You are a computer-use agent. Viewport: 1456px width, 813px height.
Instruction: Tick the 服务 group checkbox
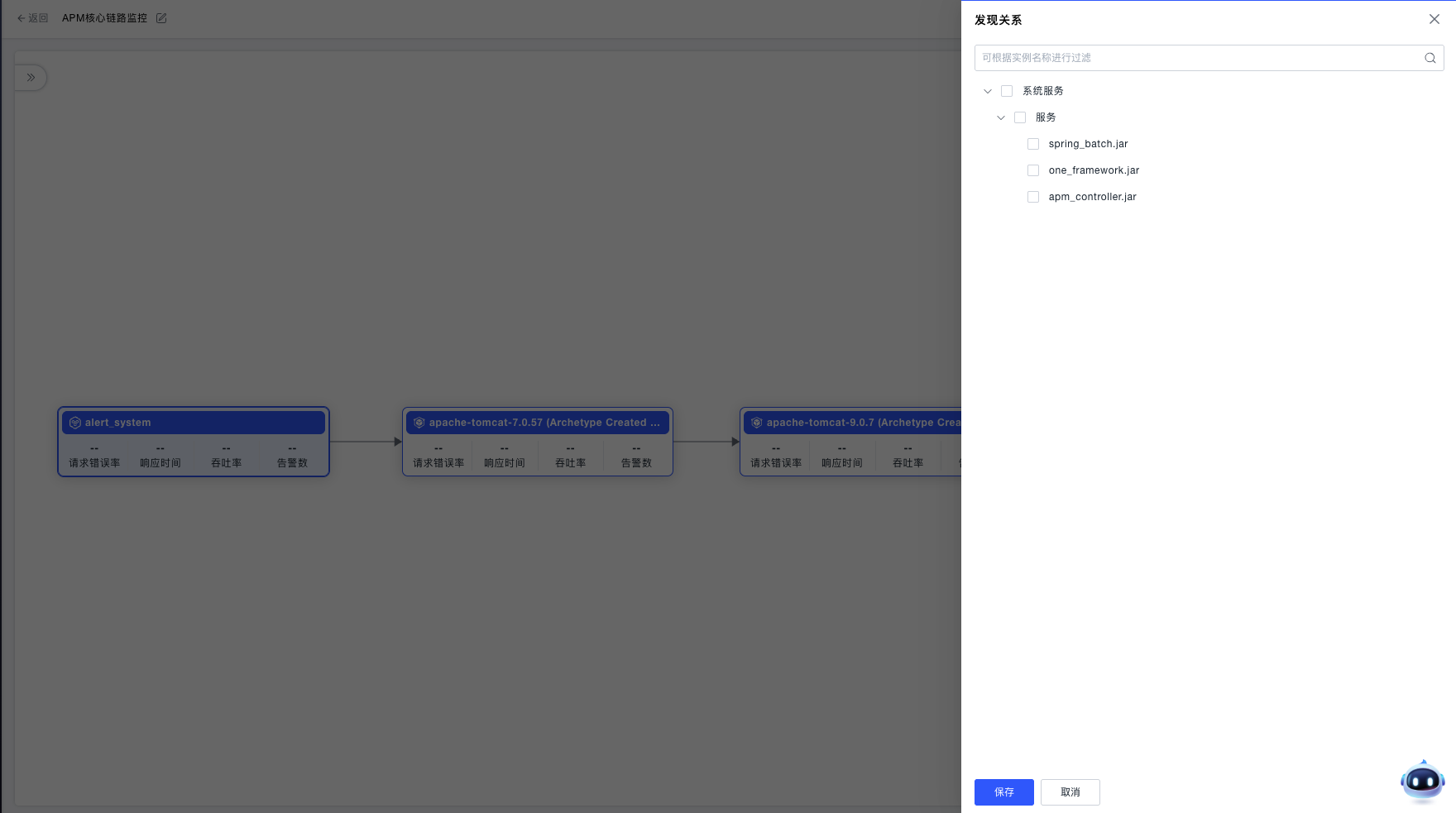click(x=1019, y=117)
